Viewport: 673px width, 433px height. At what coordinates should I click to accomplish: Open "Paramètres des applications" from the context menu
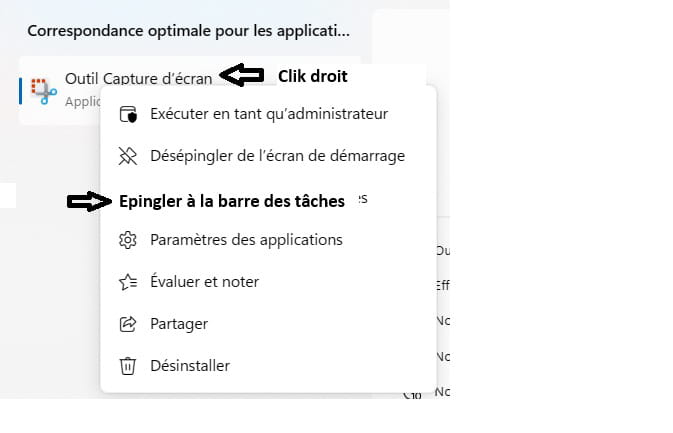point(246,240)
